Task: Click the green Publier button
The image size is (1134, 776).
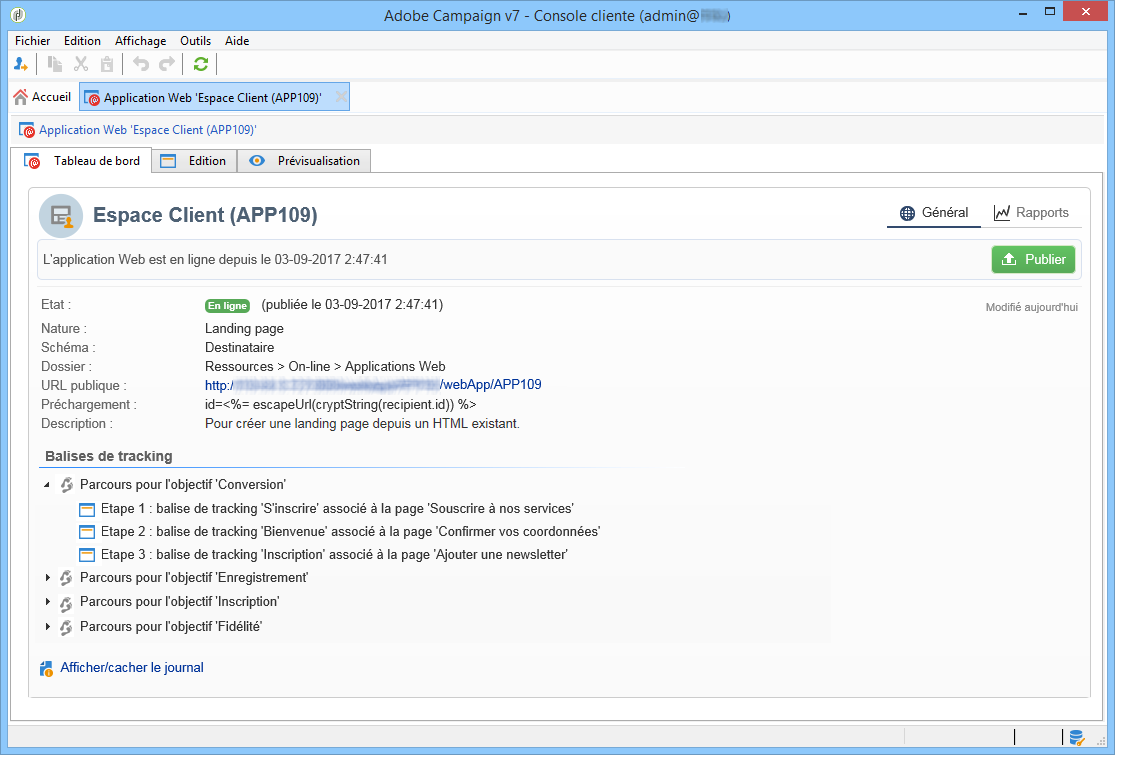Action: [1033, 260]
